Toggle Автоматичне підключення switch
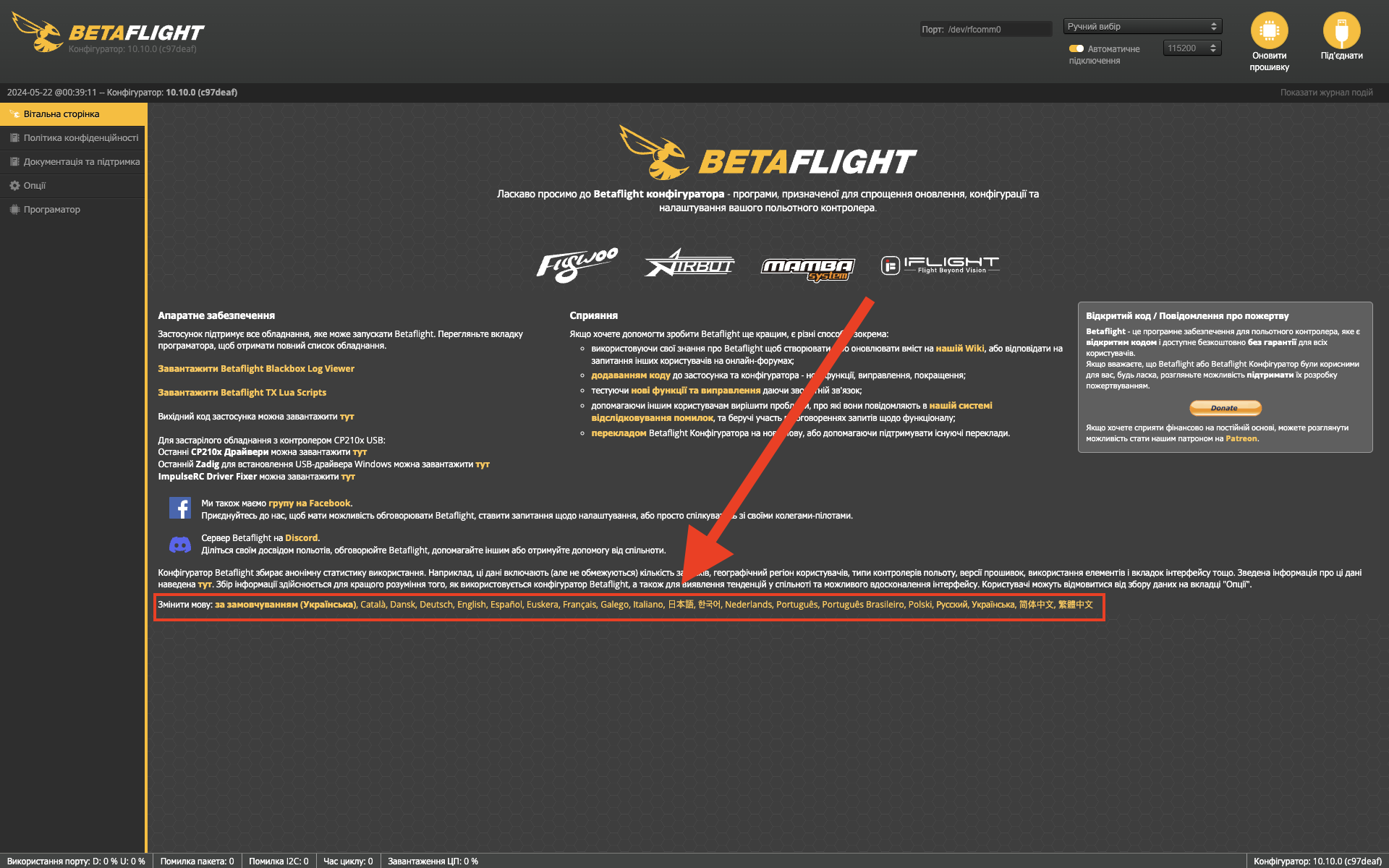Image resolution: width=1389 pixels, height=868 pixels. pyautogui.click(x=1076, y=48)
